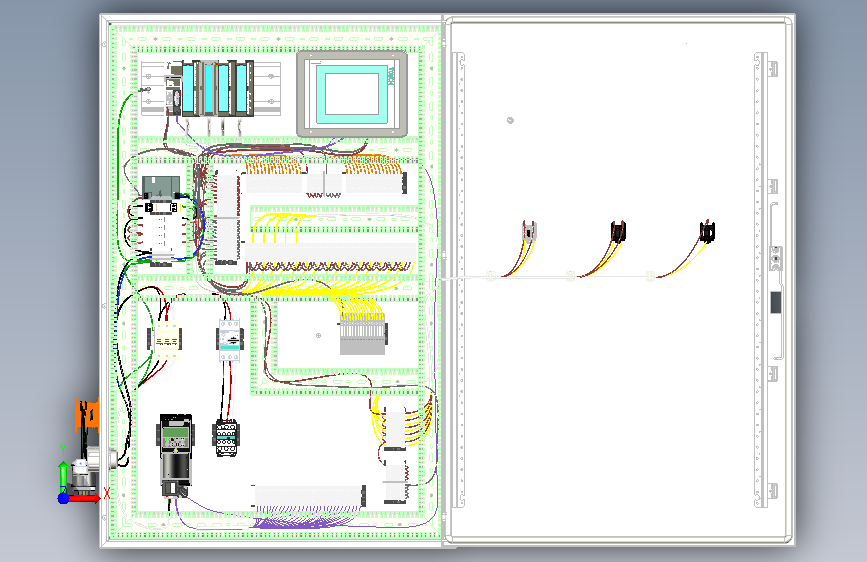Select the door lock cylinder mechanism
The image size is (867, 562).
[x=776, y=258]
